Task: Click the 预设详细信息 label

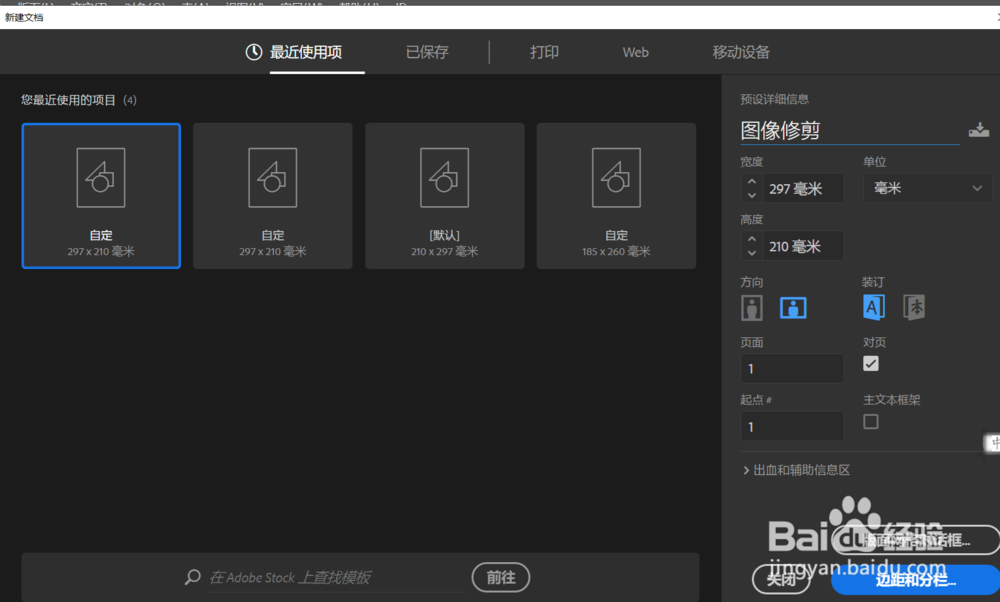Action: click(774, 99)
